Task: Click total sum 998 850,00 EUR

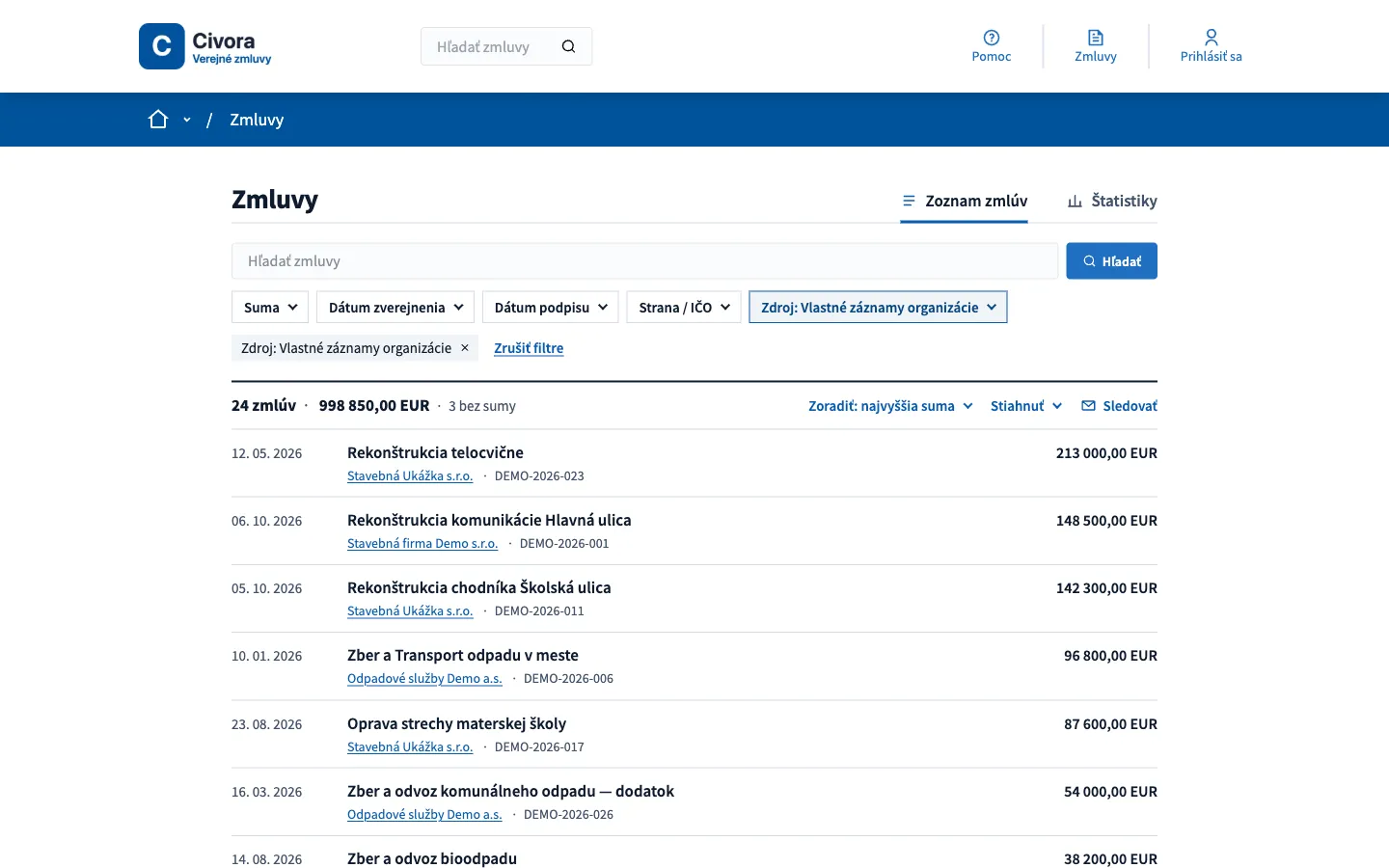Action: point(374,406)
